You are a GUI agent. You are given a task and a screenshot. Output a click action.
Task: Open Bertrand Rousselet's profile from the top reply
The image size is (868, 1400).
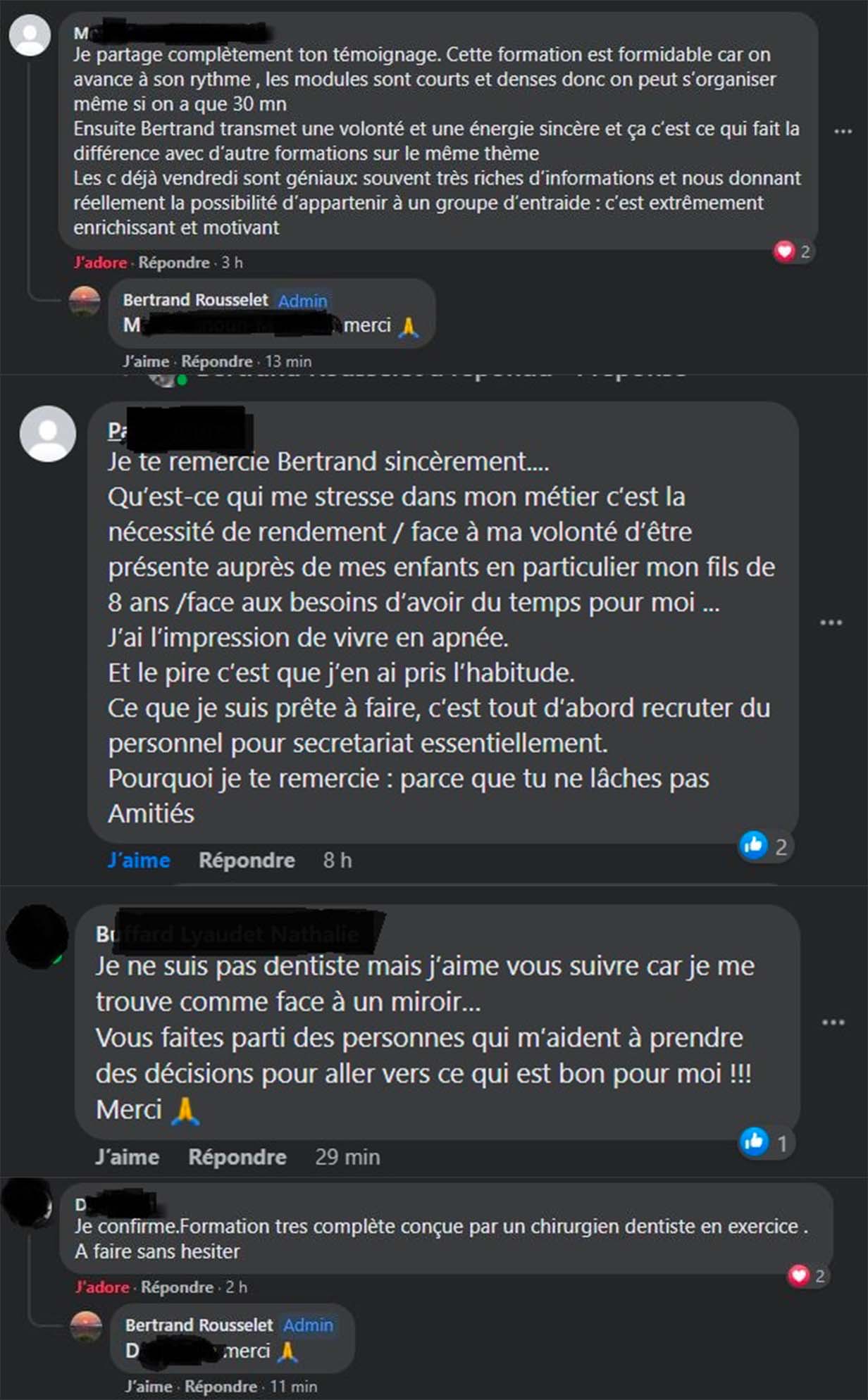pyautogui.click(x=195, y=300)
